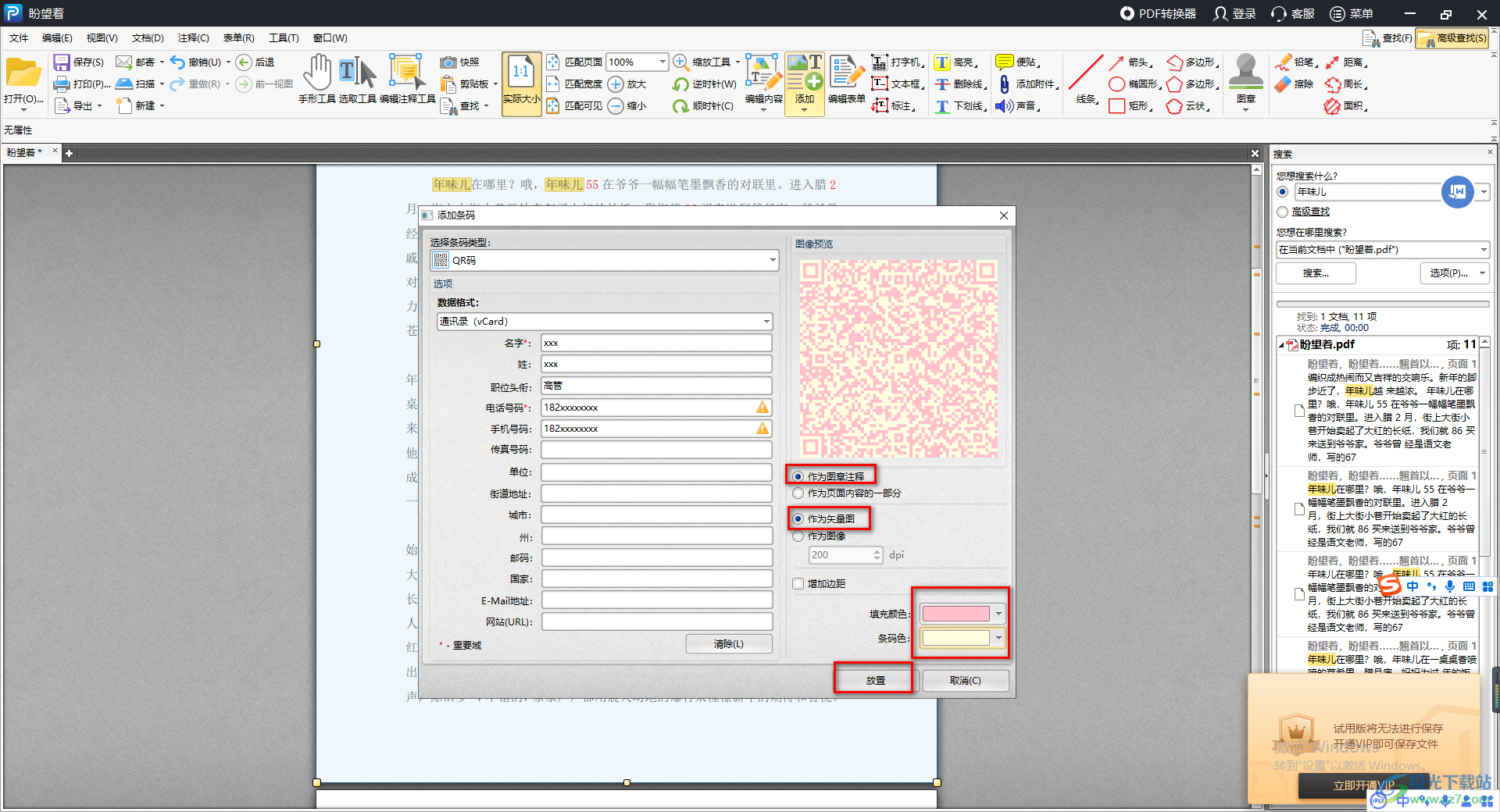This screenshot has width=1500, height=812.
Task: Choose the Edit Annotation tool (编辑注释工具)
Action: [x=407, y=80]
